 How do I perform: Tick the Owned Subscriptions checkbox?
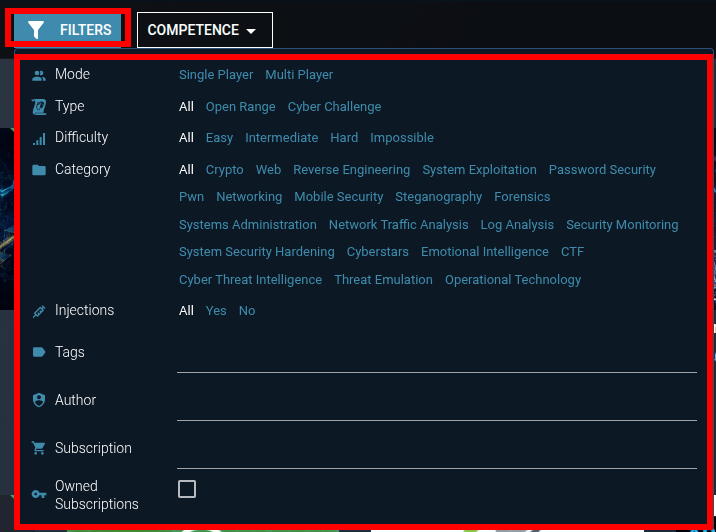187,489
